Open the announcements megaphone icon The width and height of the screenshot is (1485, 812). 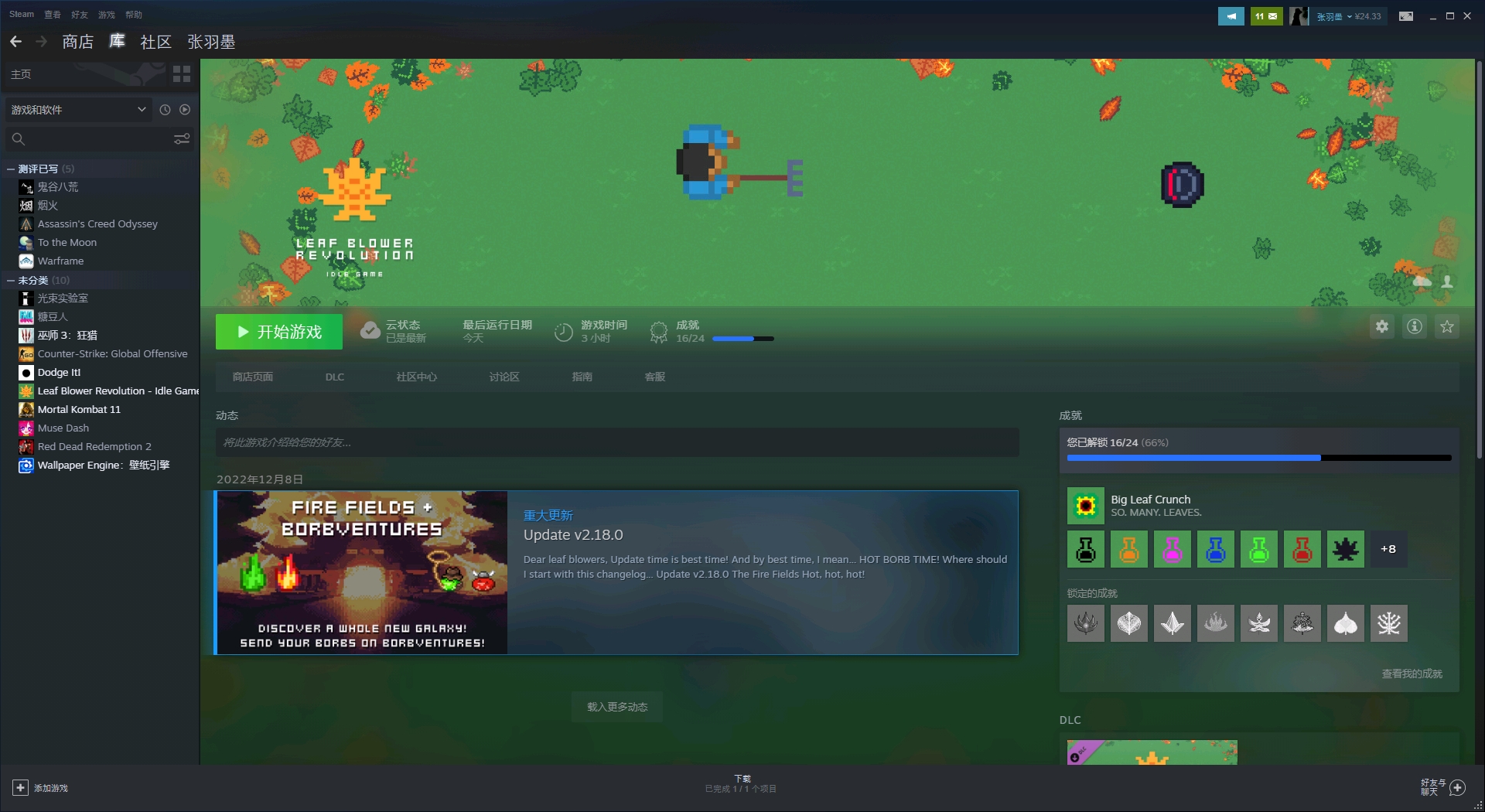1231,16
